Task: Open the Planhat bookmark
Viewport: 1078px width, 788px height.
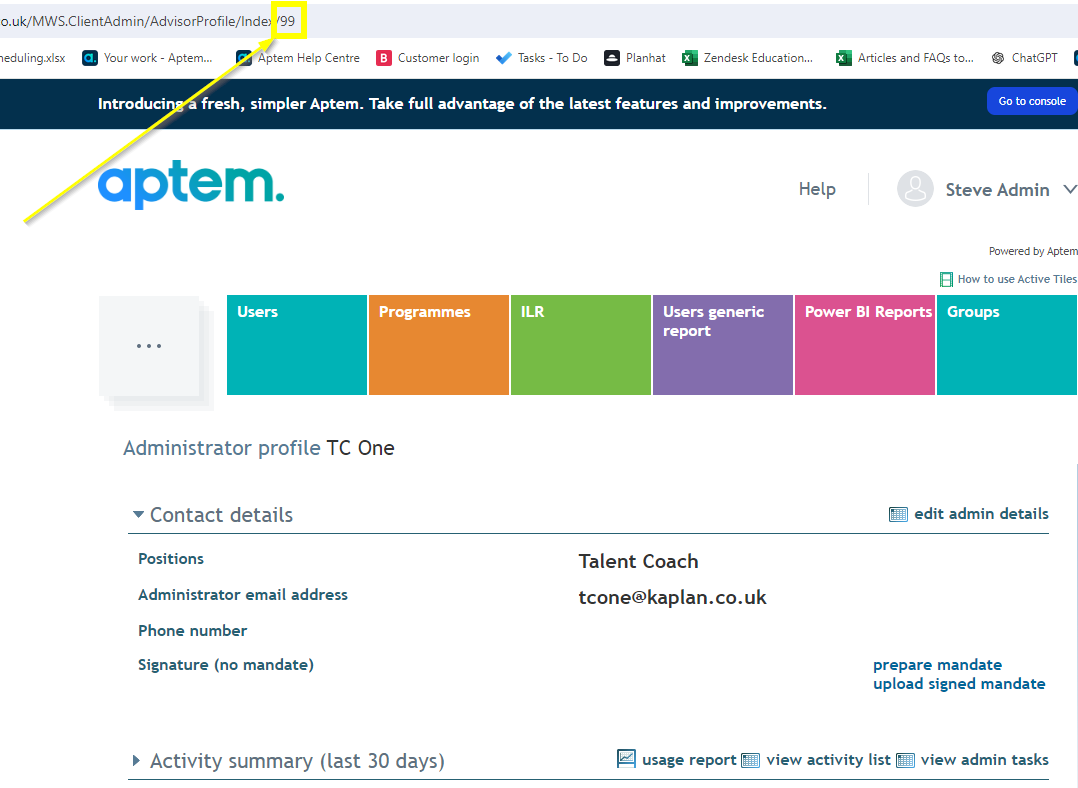Action: click(635, 58)
